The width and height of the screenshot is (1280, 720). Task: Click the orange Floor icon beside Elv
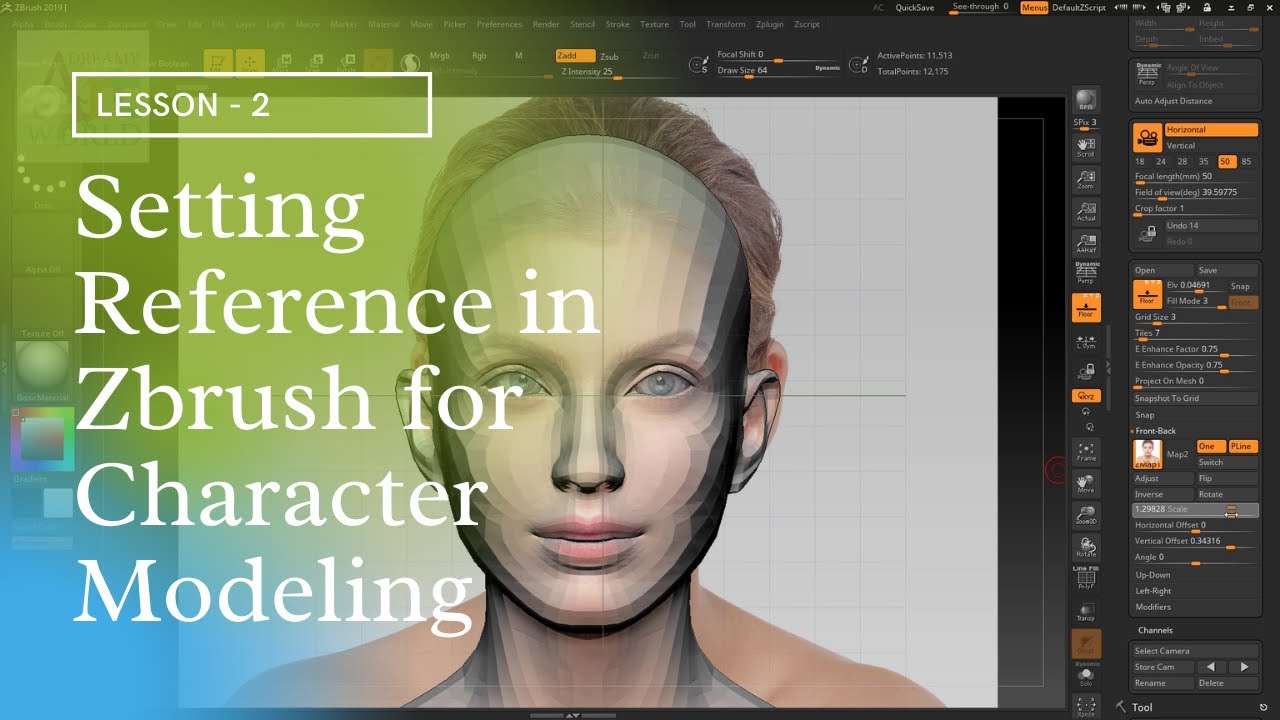(x=1147, y=294)
